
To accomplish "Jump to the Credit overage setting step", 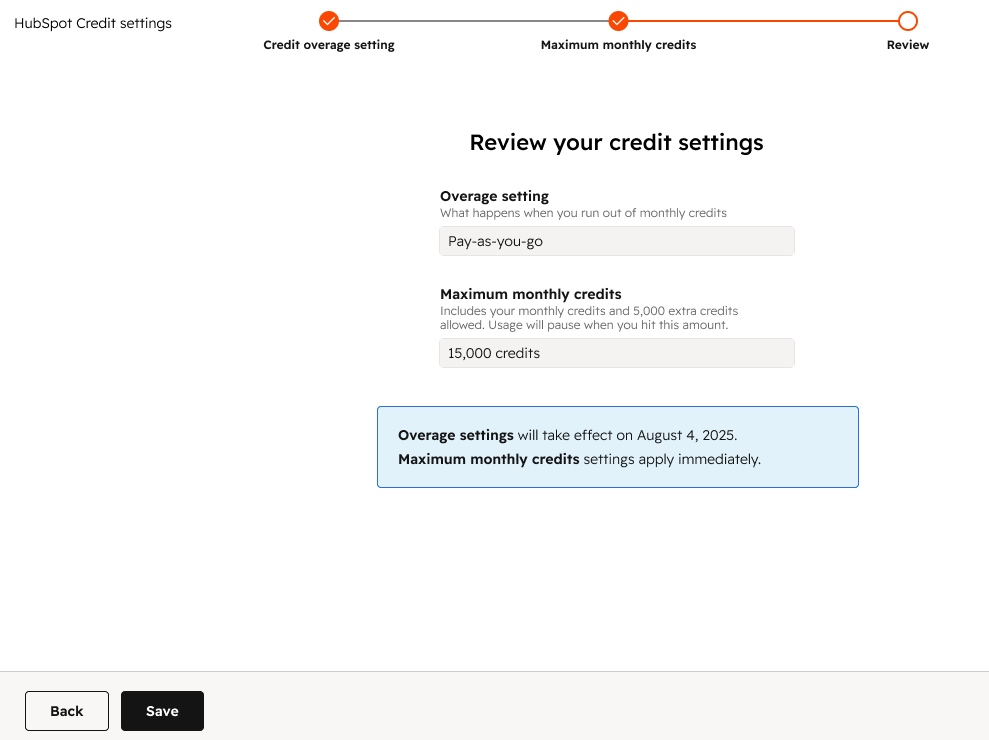I will (328, 44).
